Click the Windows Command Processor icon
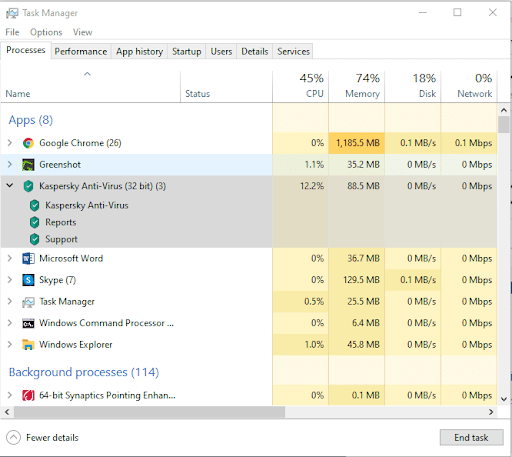512x457 pixels. [28, 323]
